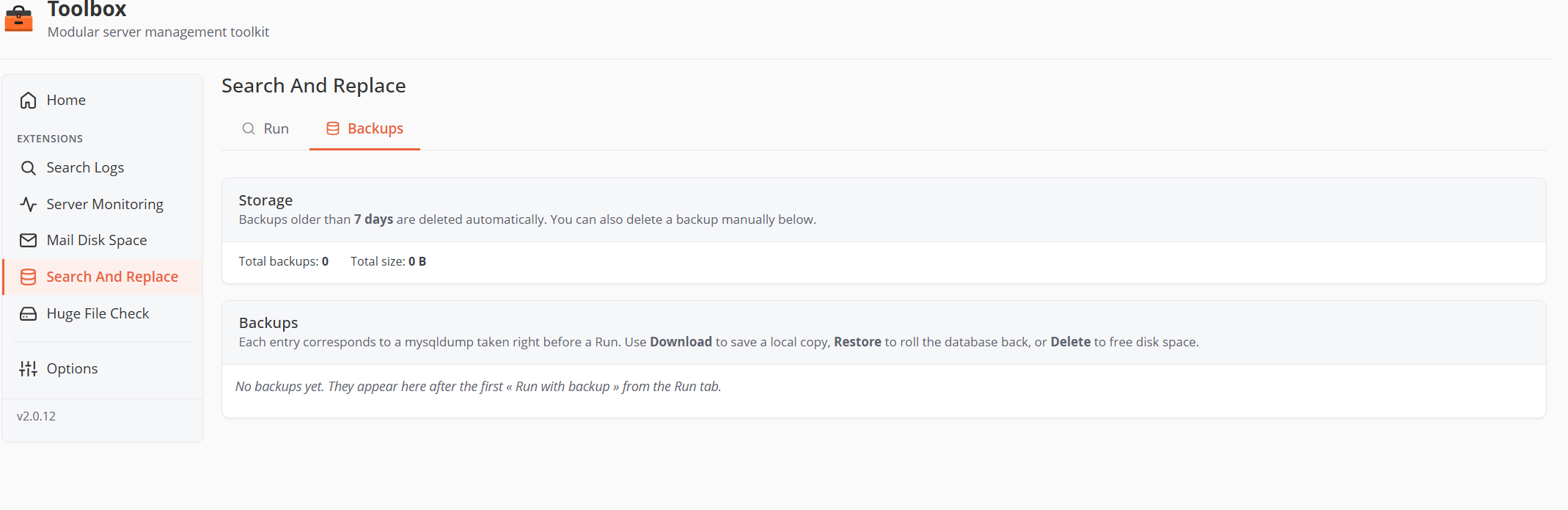This screenshot has width=1568, height=510.
Task: Open Search Logs extension
Action: pyautogui.click(x=103, y=168)
